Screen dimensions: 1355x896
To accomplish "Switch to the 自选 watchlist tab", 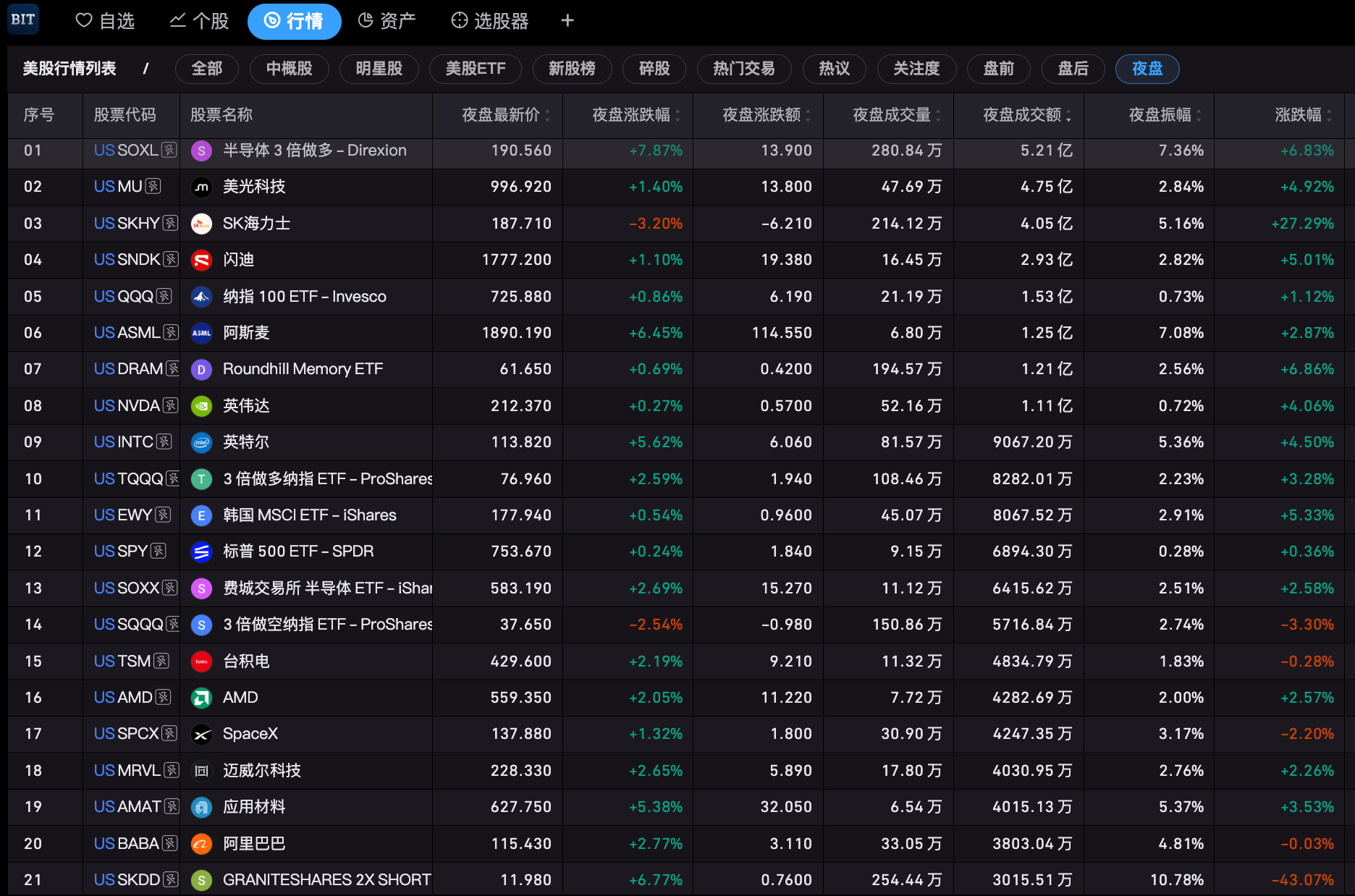I will (106, 21).
